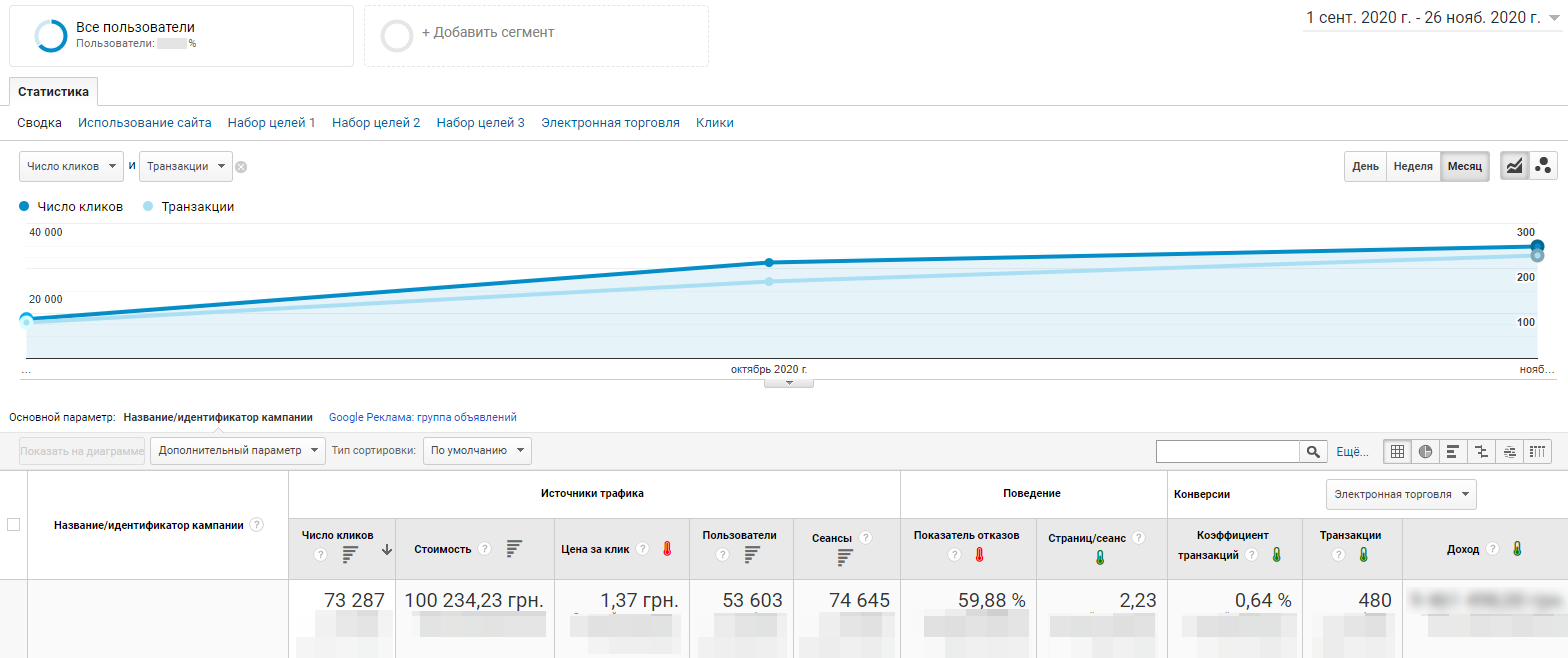Collapse the chart using the arrow handle

[789, 382]
